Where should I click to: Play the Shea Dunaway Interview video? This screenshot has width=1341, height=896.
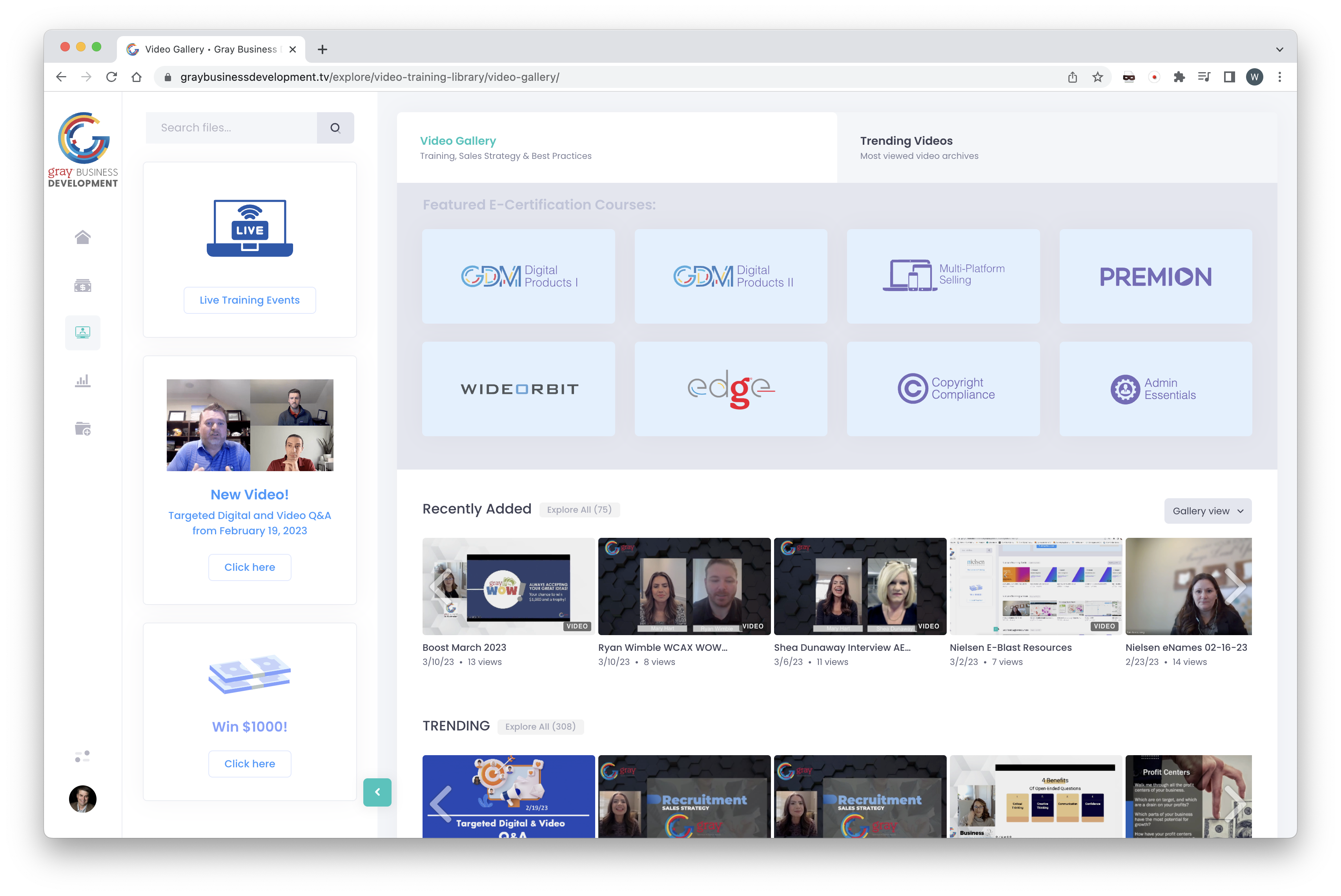(860, 586)
